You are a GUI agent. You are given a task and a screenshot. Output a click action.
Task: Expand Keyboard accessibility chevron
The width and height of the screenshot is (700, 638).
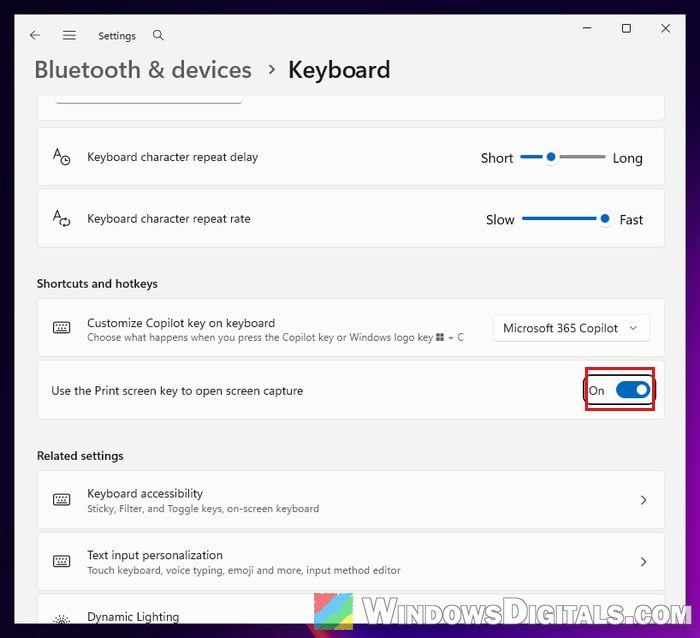(643, 500)
